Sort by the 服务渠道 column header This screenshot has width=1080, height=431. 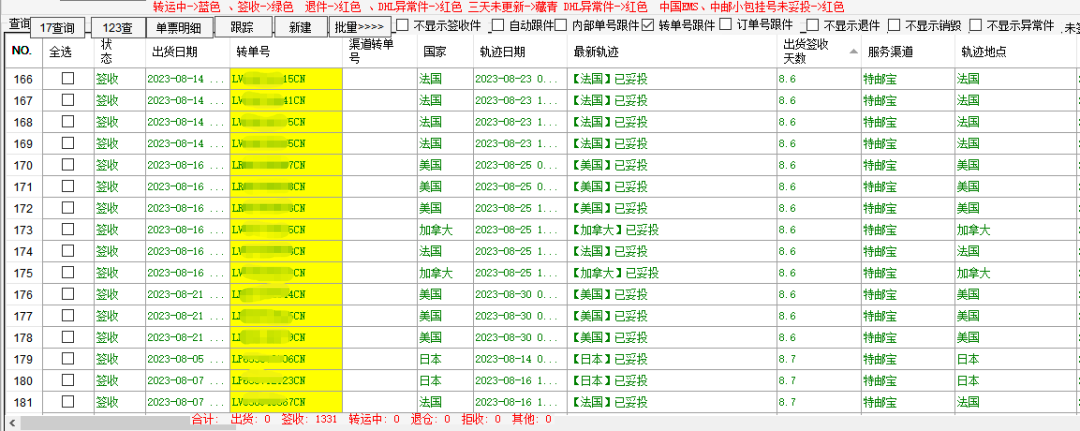[908, 52]
